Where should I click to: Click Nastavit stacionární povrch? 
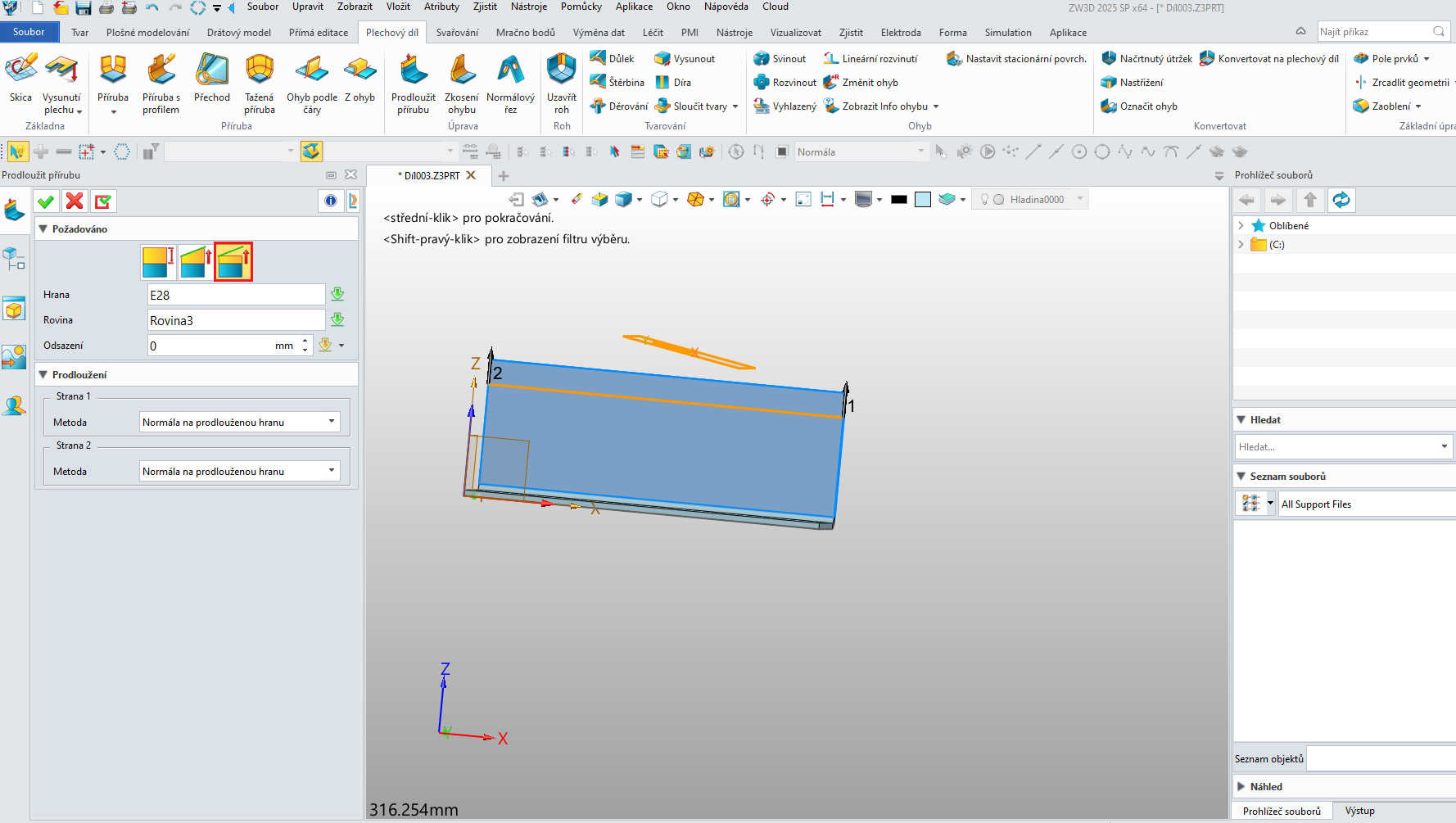[1016, 58]
